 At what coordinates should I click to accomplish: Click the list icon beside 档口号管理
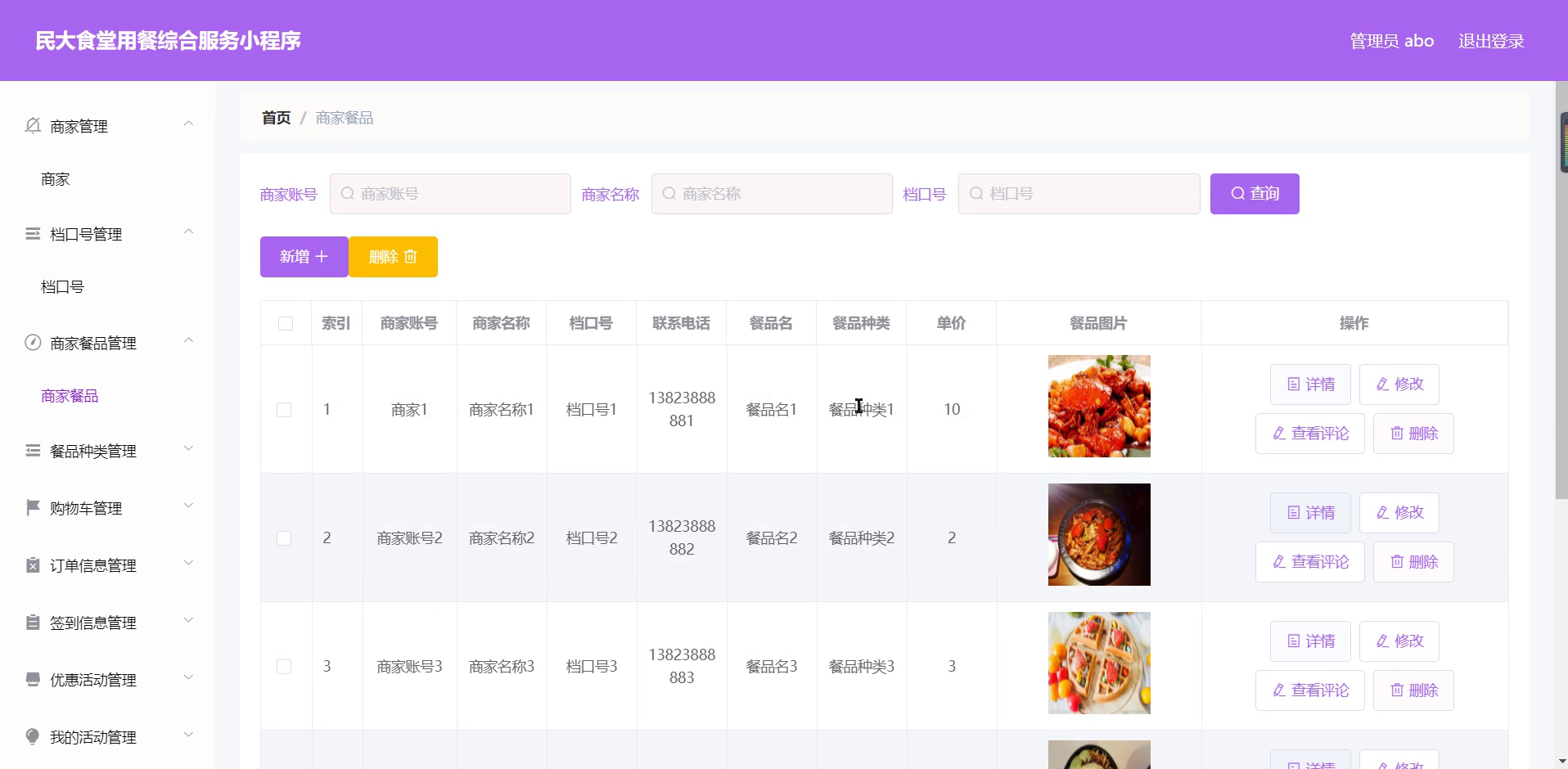pyautogui.click(x=33, y=234)
